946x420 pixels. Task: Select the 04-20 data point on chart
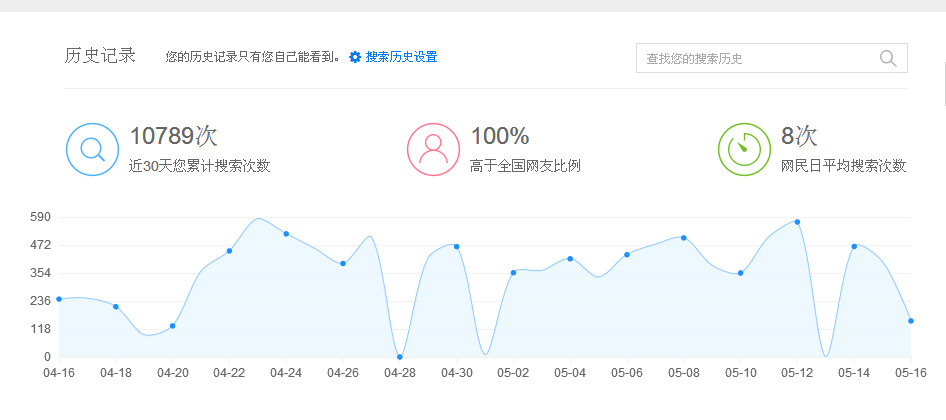(x=173, y=326)
